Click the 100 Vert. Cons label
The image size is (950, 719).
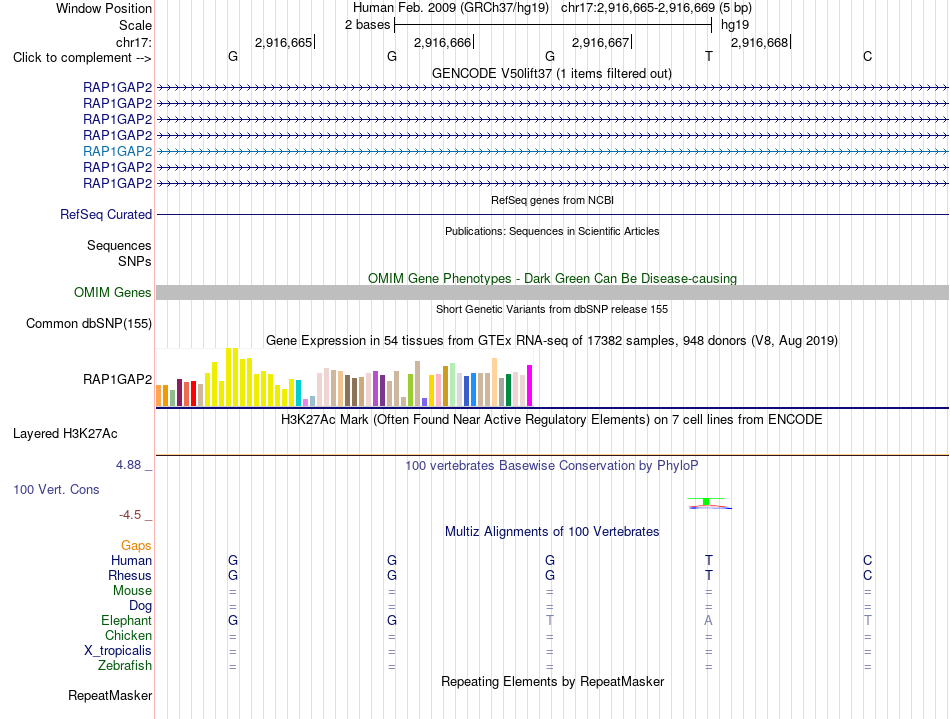pos(56,489)
